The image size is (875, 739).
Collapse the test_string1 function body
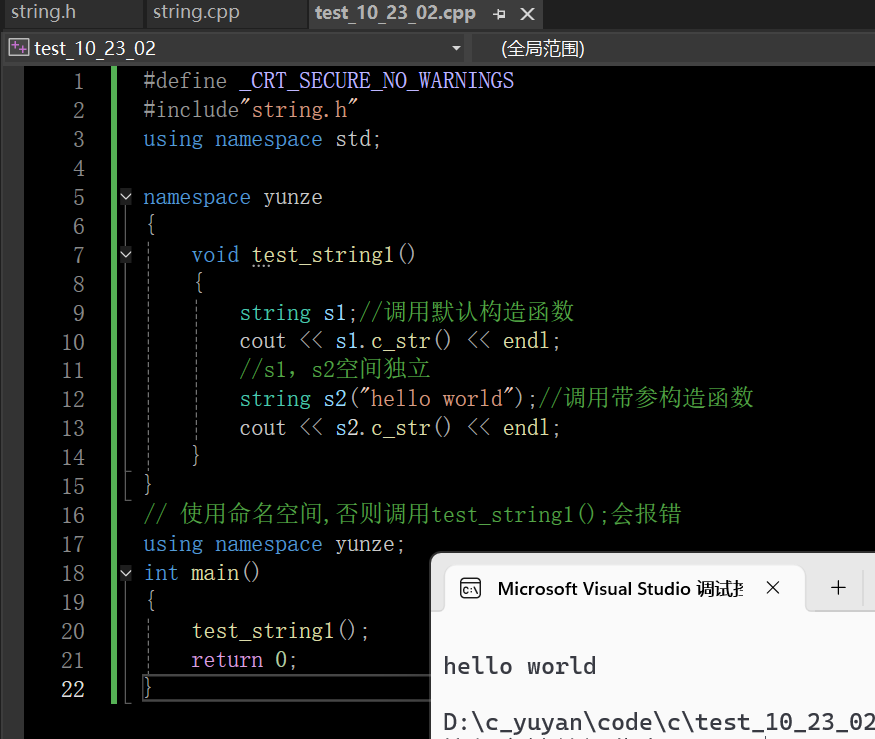(125, 254)
